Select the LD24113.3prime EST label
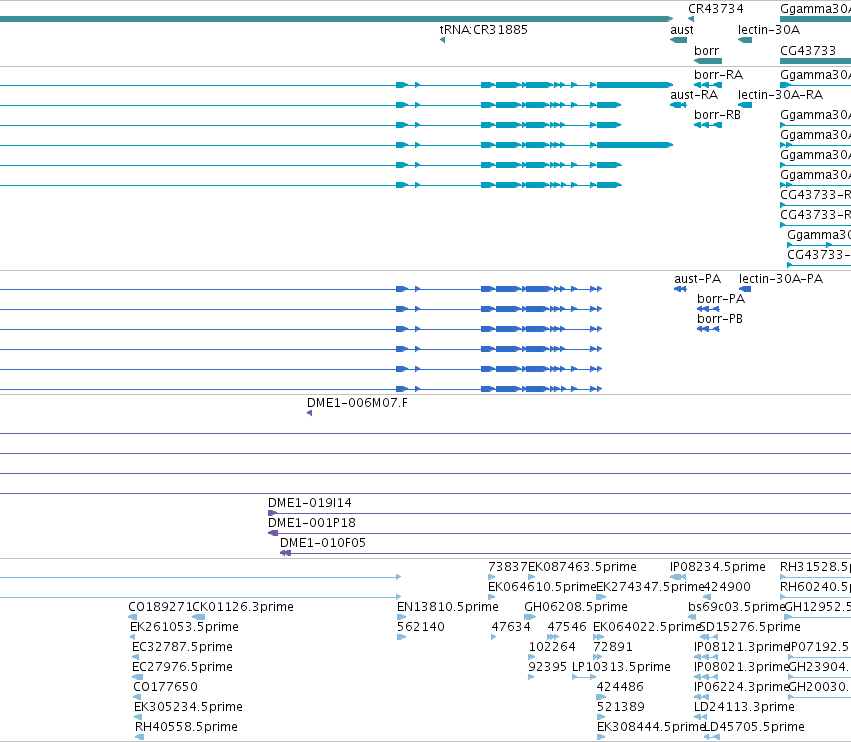This screenshot has width=851, height=742. pos(744,707)
